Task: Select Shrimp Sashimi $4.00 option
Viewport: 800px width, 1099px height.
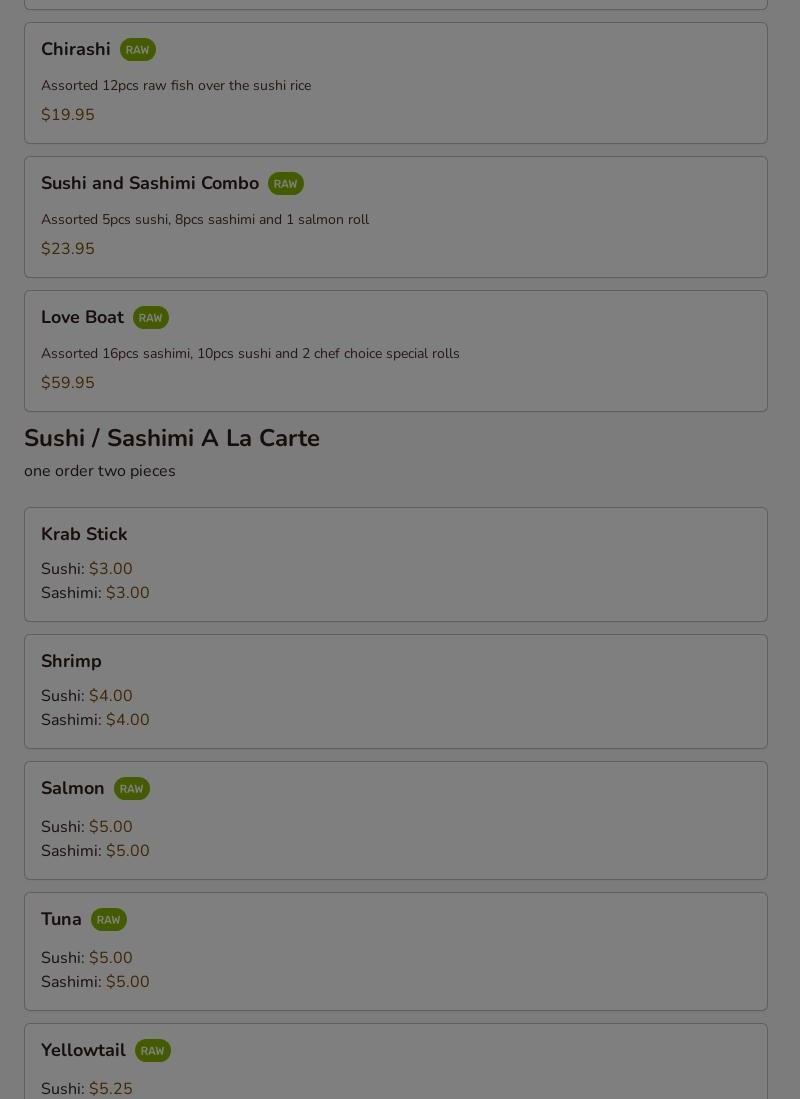Action: tap(95, 720)
